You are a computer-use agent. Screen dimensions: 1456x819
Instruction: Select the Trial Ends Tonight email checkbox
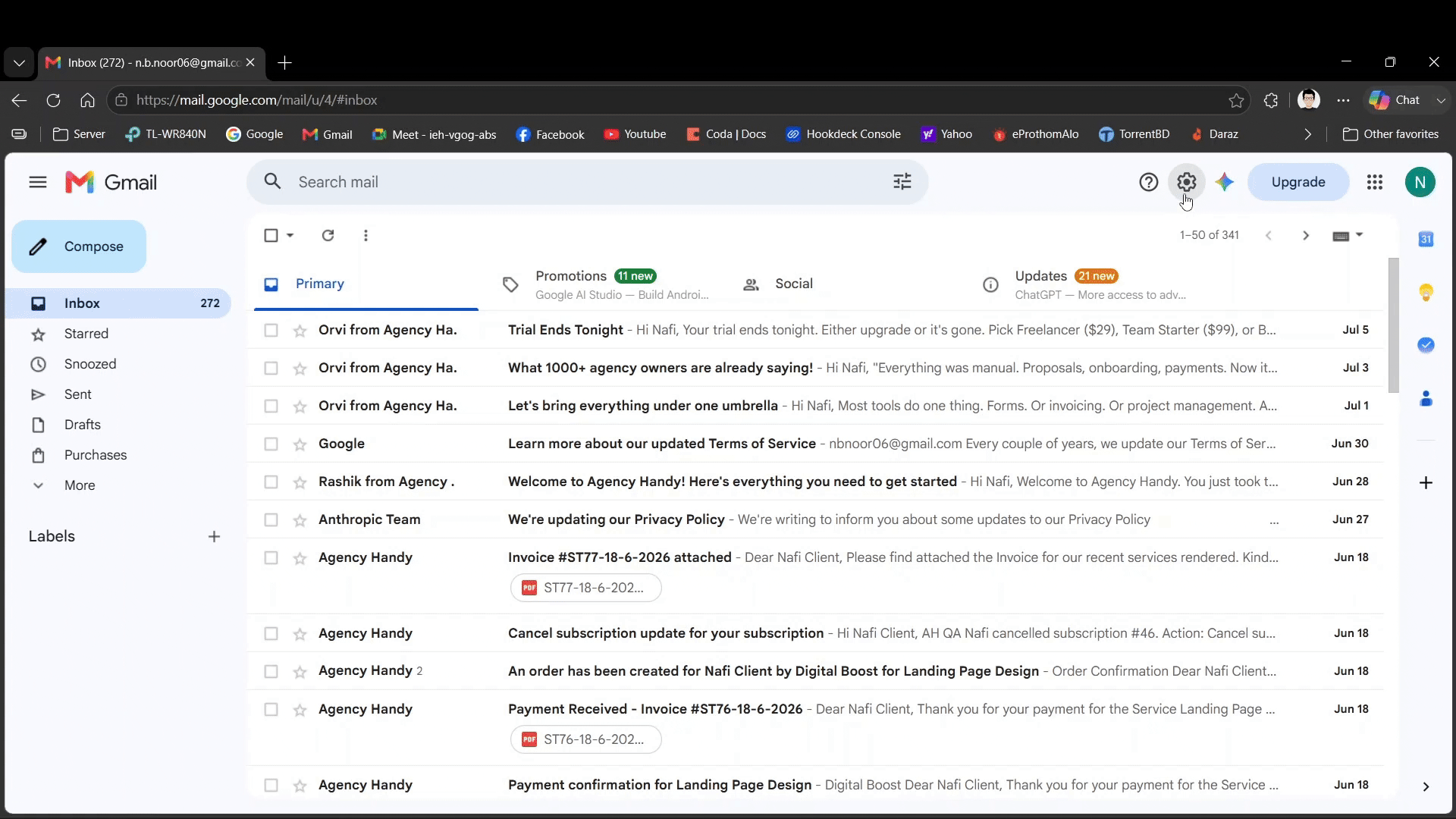point(271,330)
